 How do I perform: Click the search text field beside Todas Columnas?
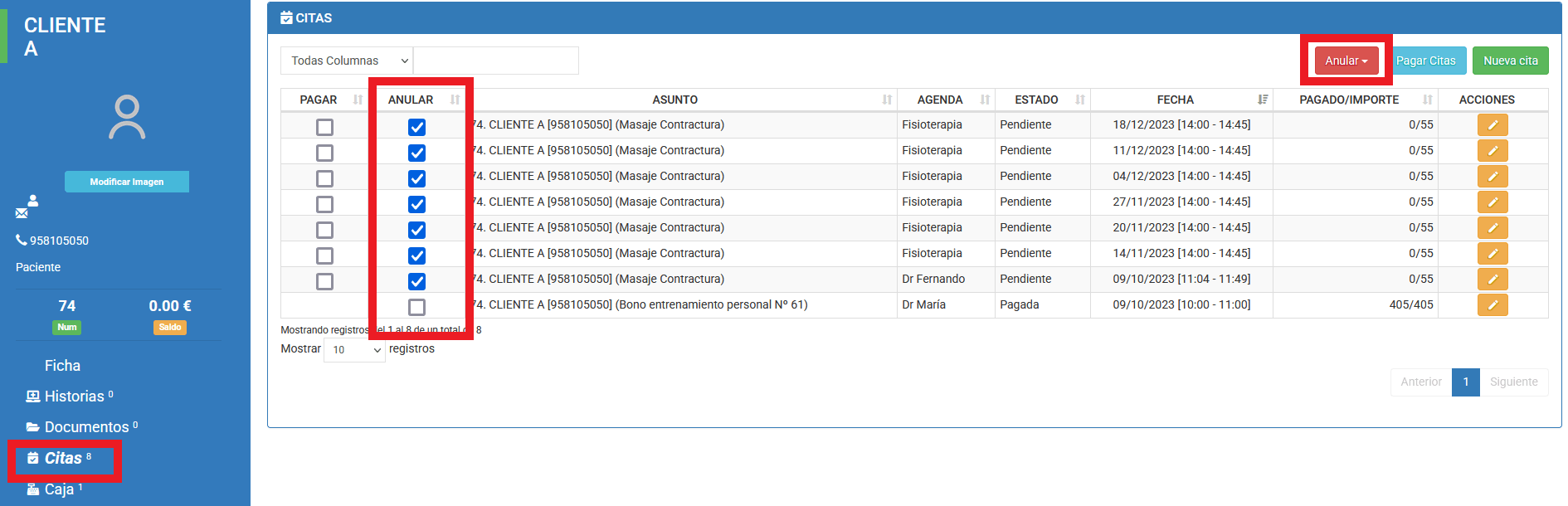tap(495, 61)
